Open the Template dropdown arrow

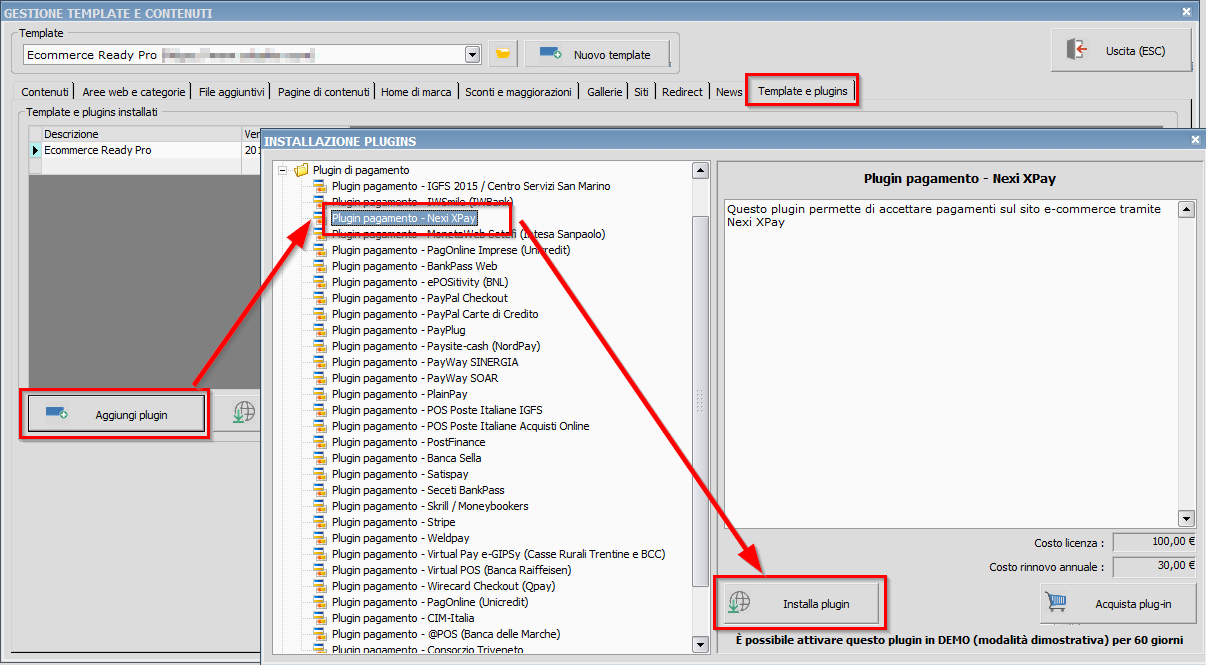tap(473, 54)
